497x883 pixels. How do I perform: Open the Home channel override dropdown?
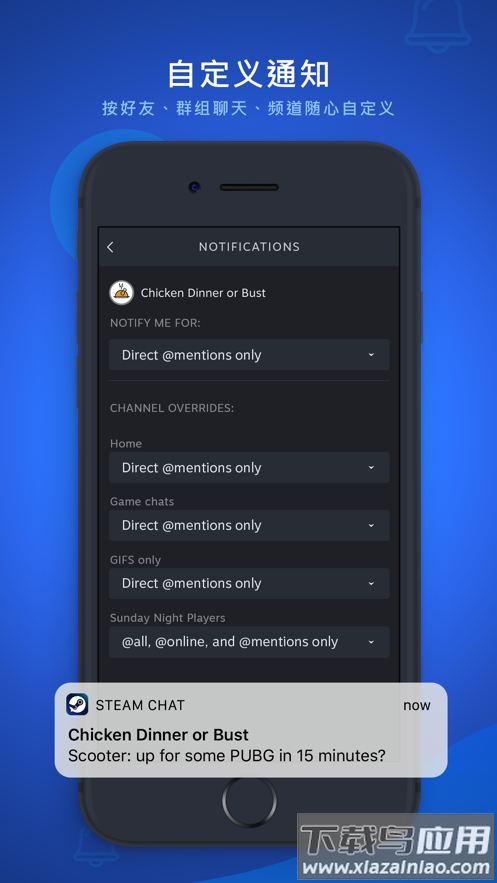(249, 467)
